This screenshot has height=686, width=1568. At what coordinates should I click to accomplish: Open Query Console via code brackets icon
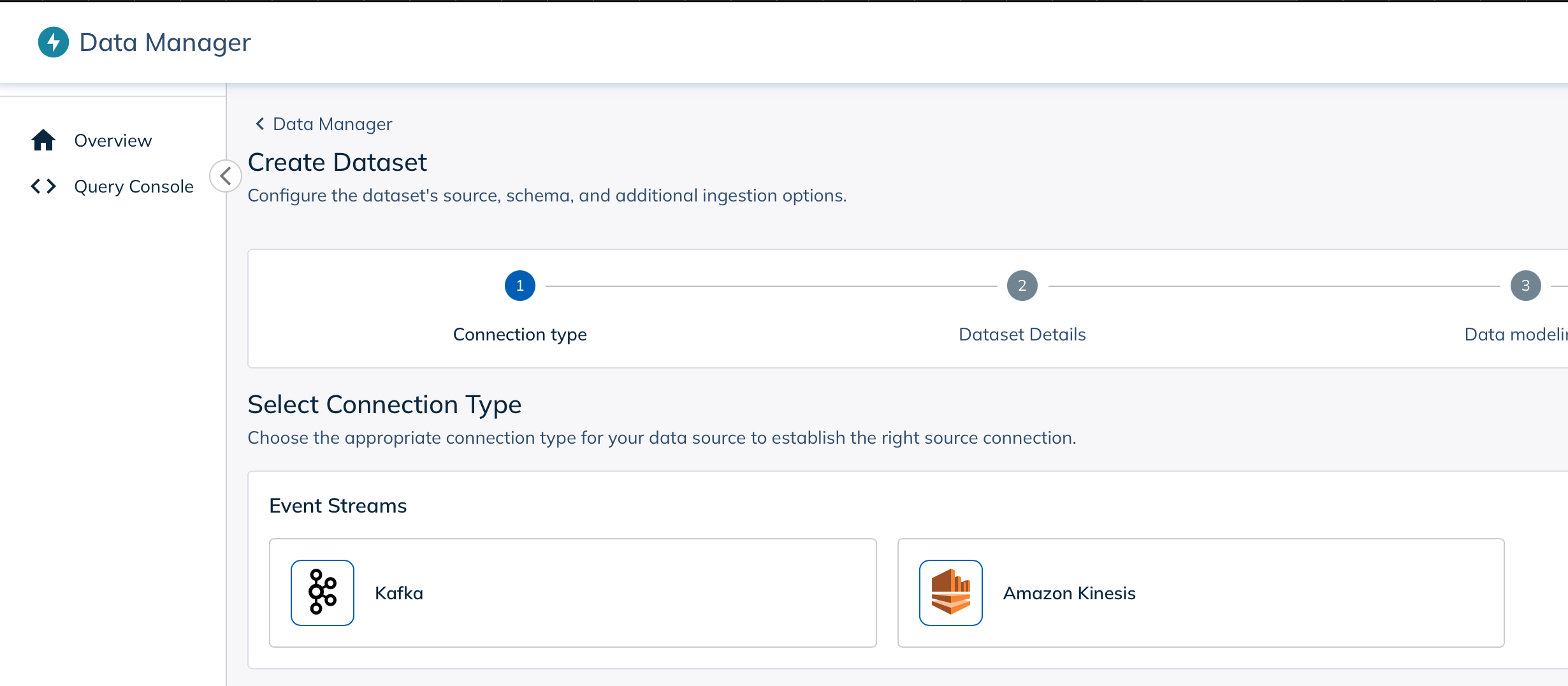43,186
